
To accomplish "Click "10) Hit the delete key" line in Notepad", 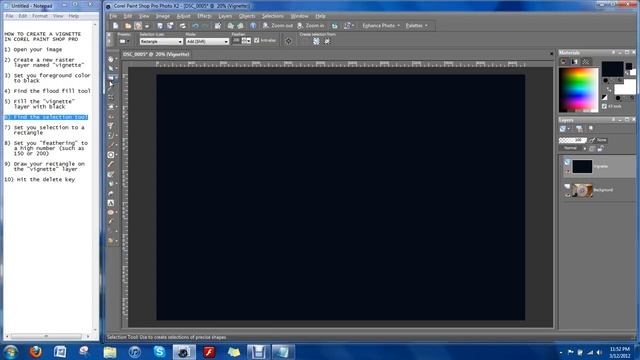I will click(x=40, y=180).
